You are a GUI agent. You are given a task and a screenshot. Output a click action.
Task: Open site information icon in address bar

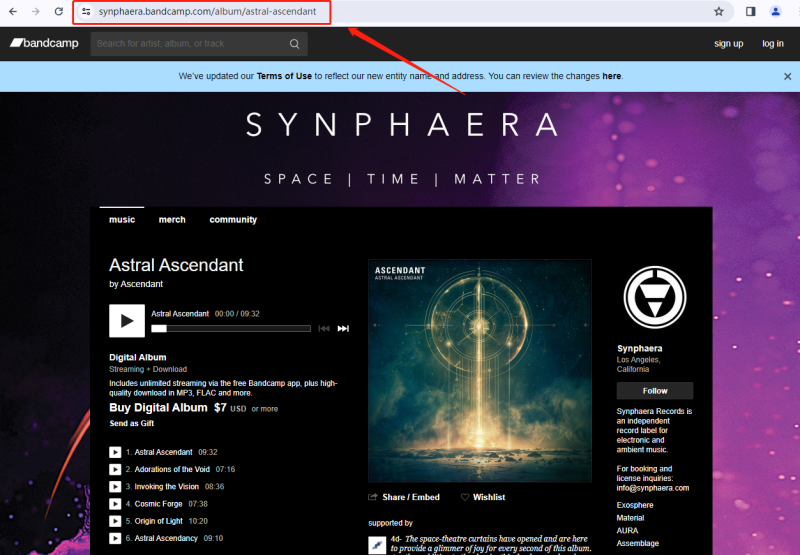click(86, 11)
